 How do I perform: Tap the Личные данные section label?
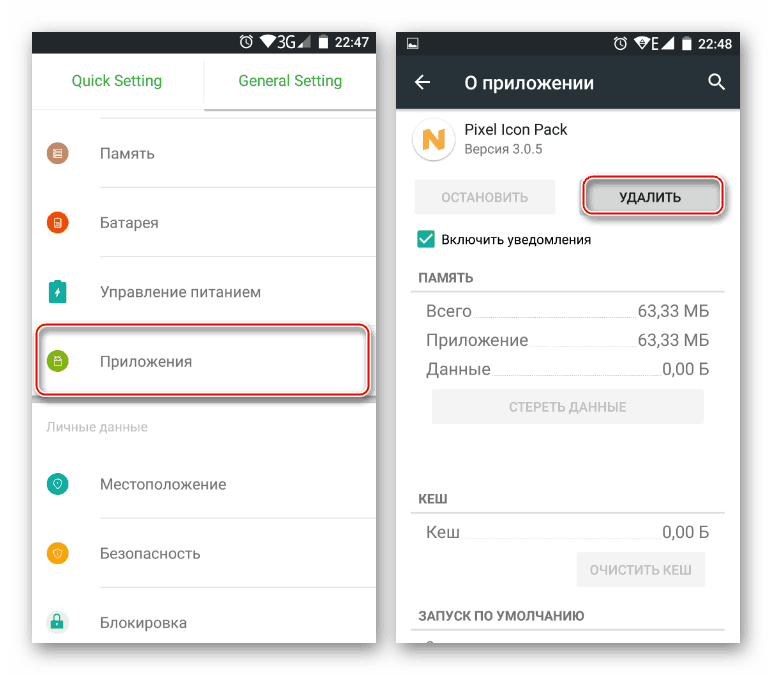[97, 427]
